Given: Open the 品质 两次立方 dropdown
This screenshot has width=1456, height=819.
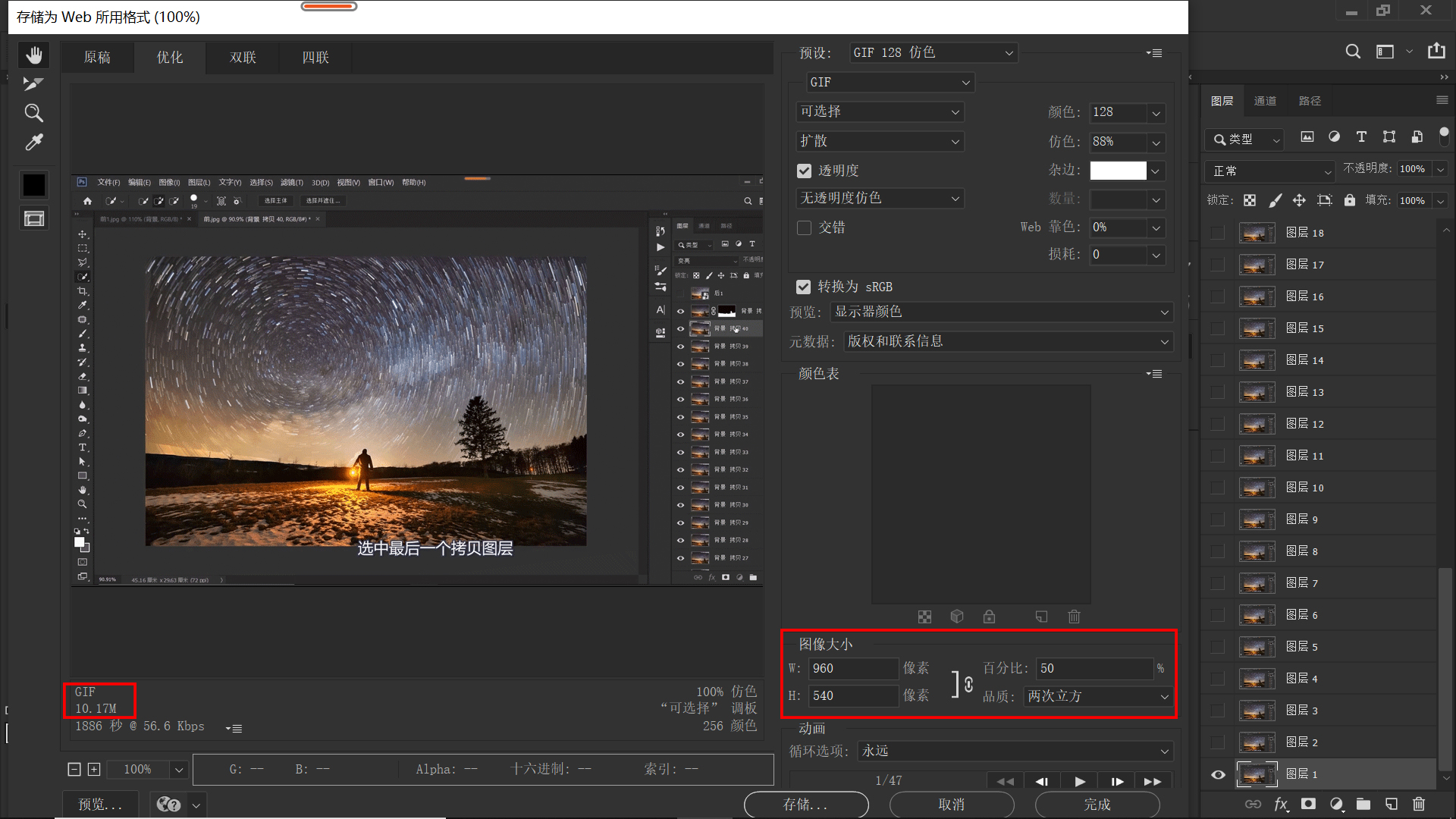Looking at the screenshot, I should click(x=1097, y=696).
